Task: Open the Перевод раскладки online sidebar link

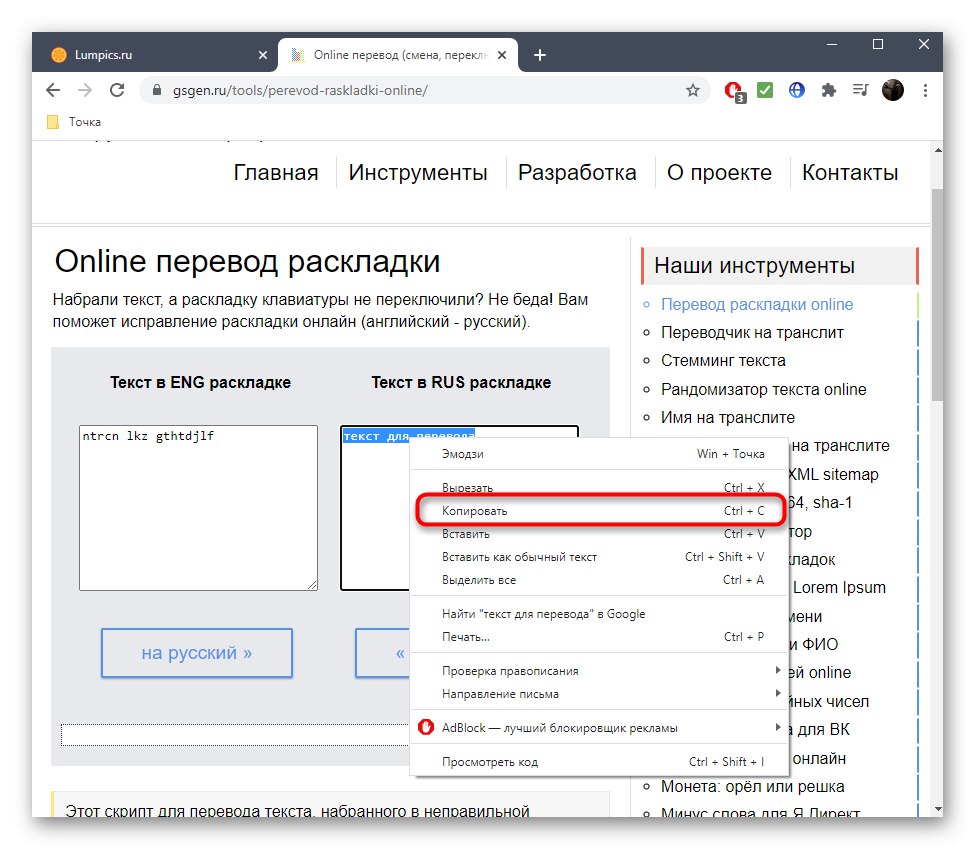Action: click(x=757, y=304)
